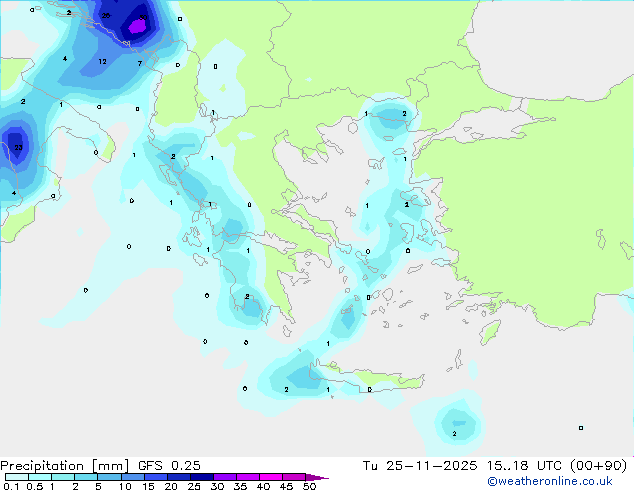Click the date text 'Tu 25-11-2025'
This screenshot has height=490, width=634.
(420, 466)
